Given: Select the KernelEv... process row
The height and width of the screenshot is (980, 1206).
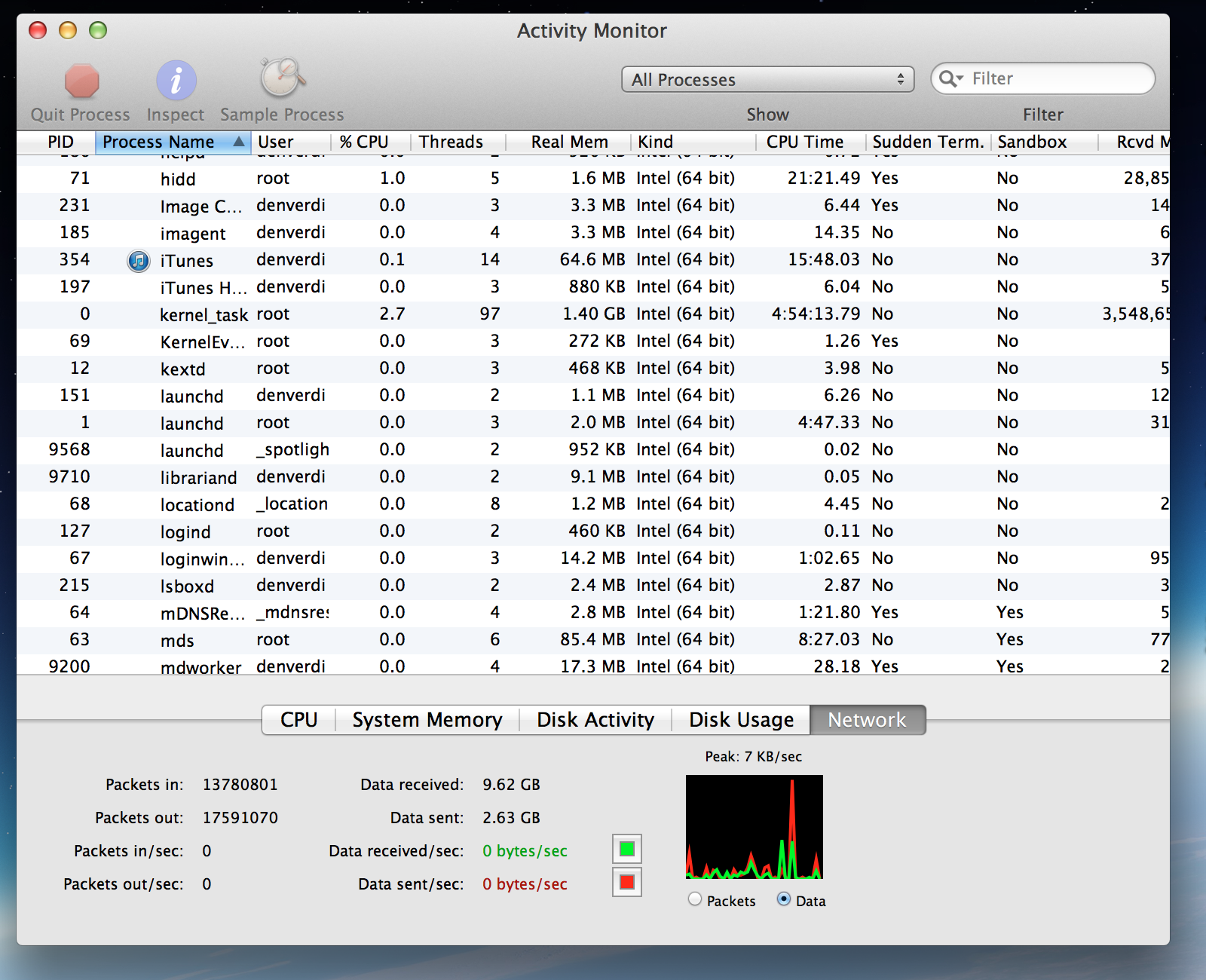Looking at the screenshot, I should (x=593, y=341).
